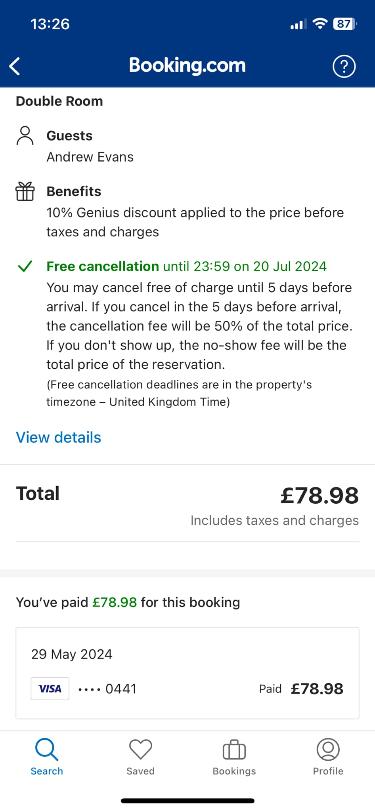Viewport: 375px width, 811px height.
Task: Tap the Booking.com header title
Action: [x=187, y=66]
